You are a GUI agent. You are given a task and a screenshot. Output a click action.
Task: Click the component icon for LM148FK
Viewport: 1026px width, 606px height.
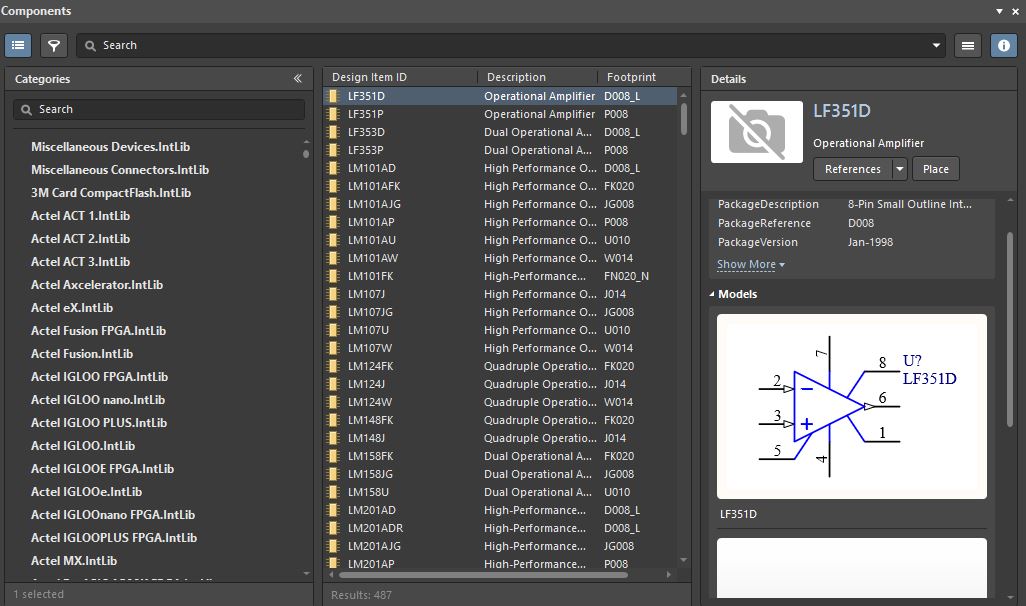(333, 420)
